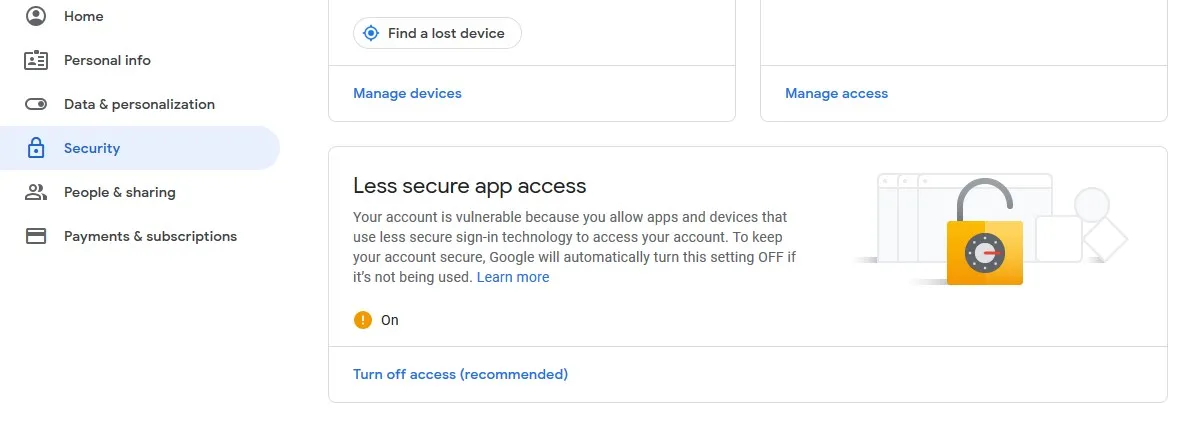Go to Personal info section
The width and height of the screenshot is (1204, 421).
107,60
